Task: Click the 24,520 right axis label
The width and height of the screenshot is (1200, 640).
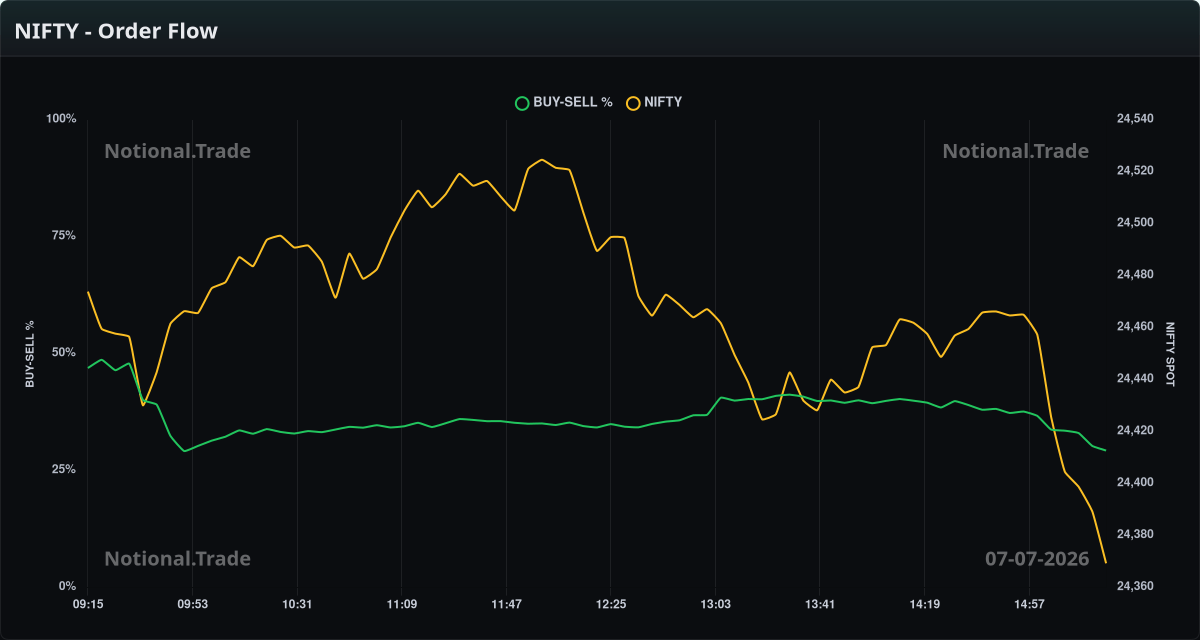Action: coord(1134,171)
